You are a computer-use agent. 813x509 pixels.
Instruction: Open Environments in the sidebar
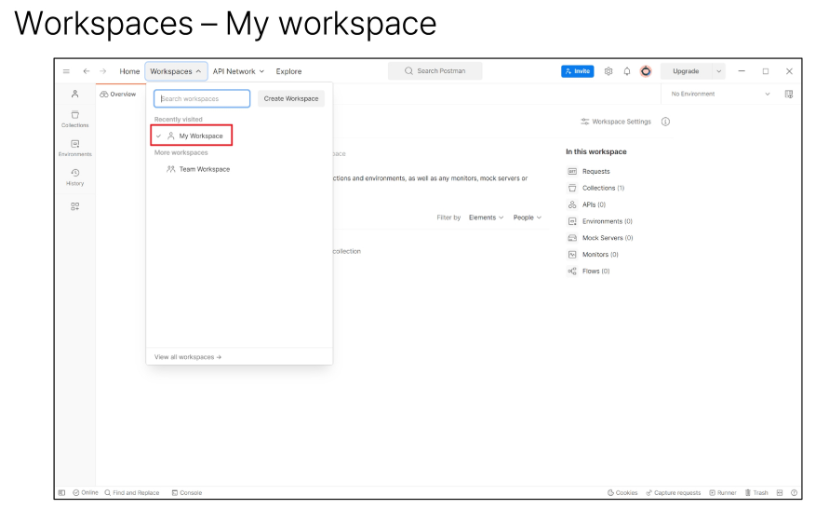[75, 148]
